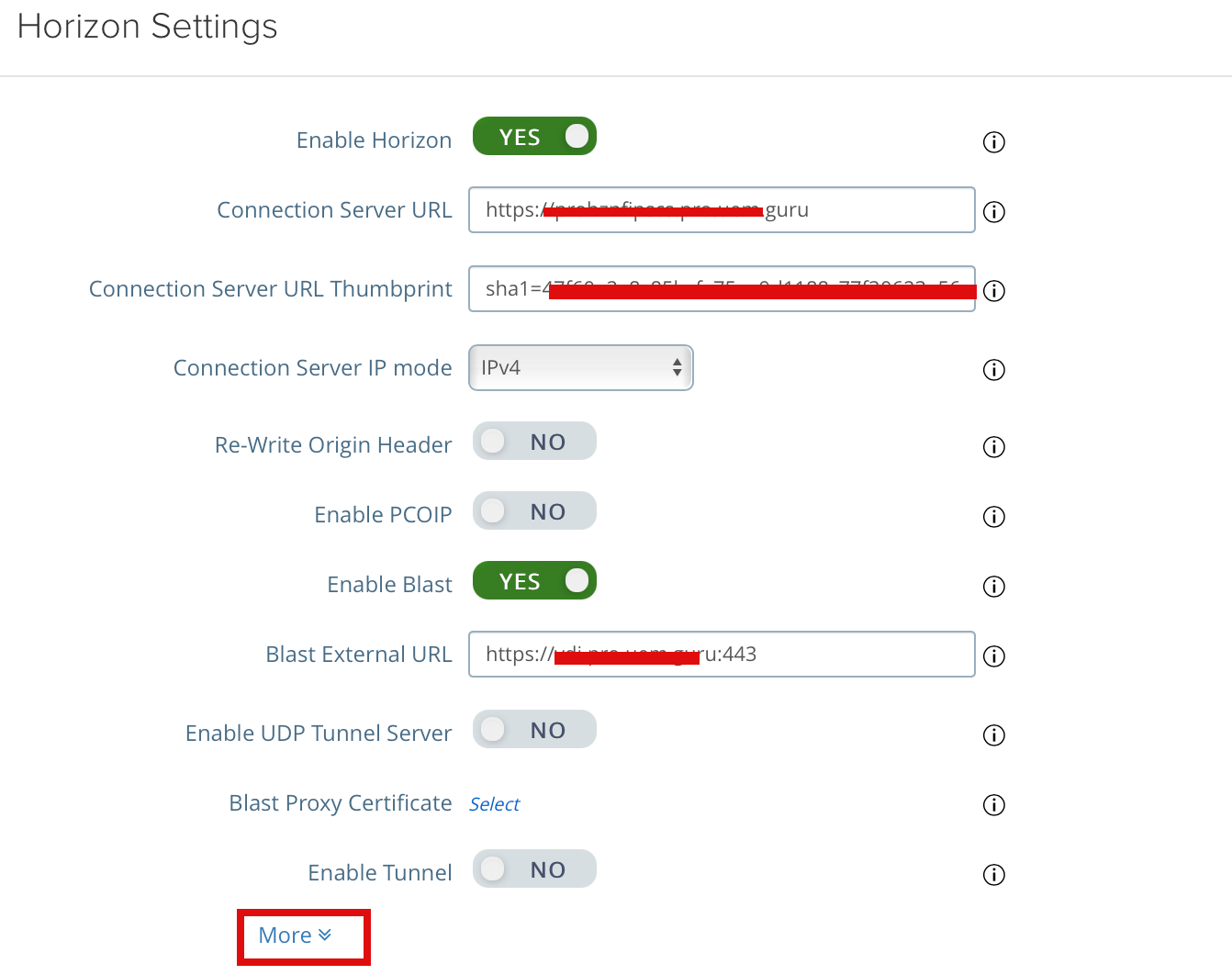The width and height of the screenshot is (1232, 975).
Task: Click info icon next to Enable Horizon
Action: point(993,142)
